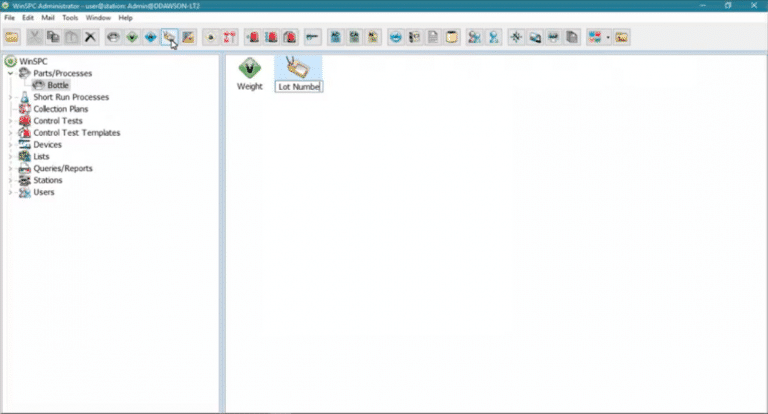768x414 pixels.
Task: Click the green variable toolbar icon
Action: pos(131,37)
